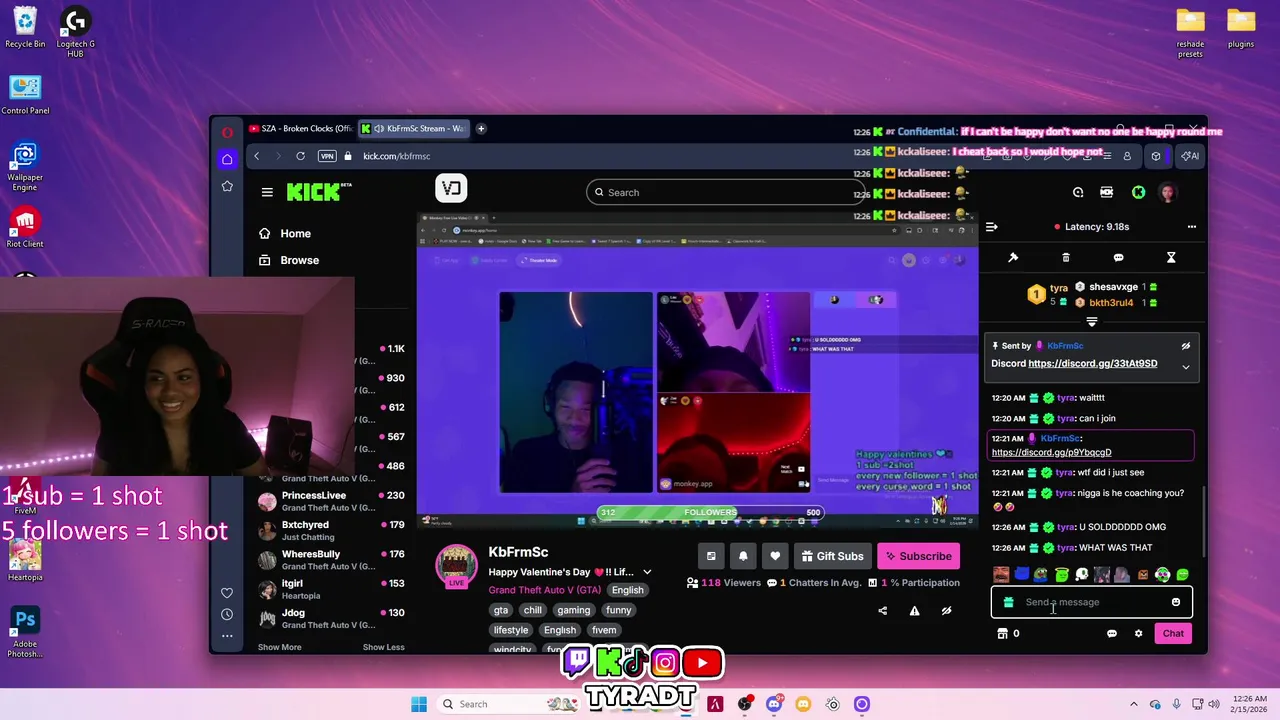Open PrincessLivee channel in sidebar
The image size is (1280, 720).
(x=330, y=500)
